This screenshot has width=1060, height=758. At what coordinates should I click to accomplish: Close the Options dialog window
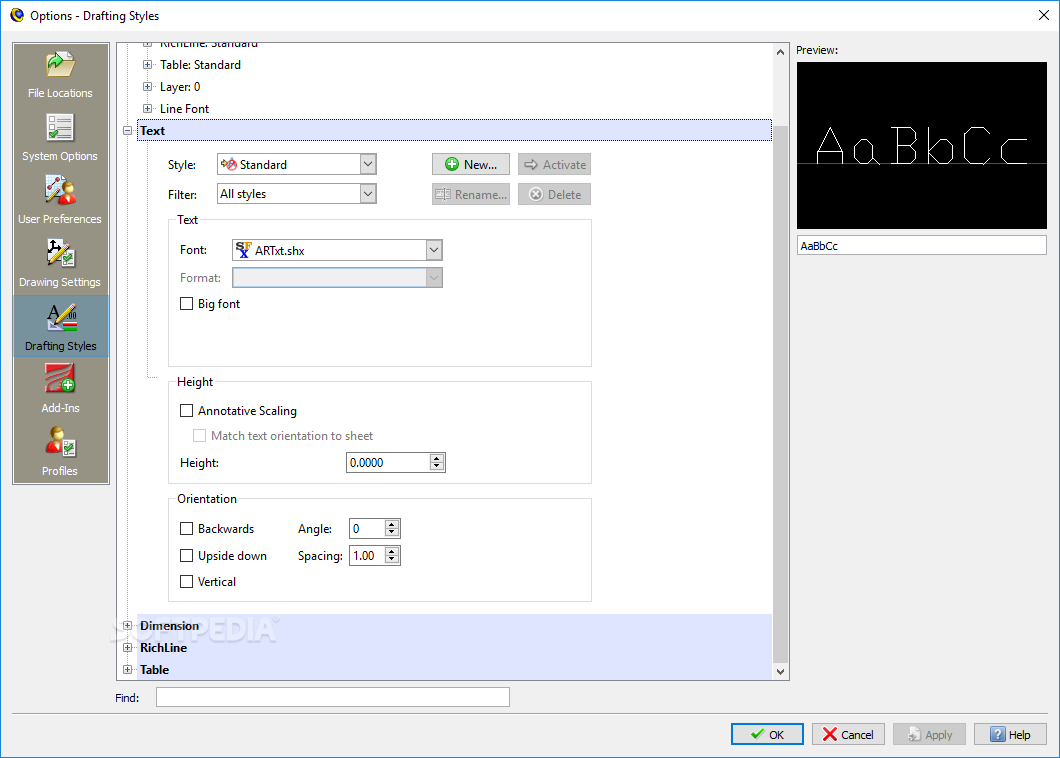[1044, 16]
